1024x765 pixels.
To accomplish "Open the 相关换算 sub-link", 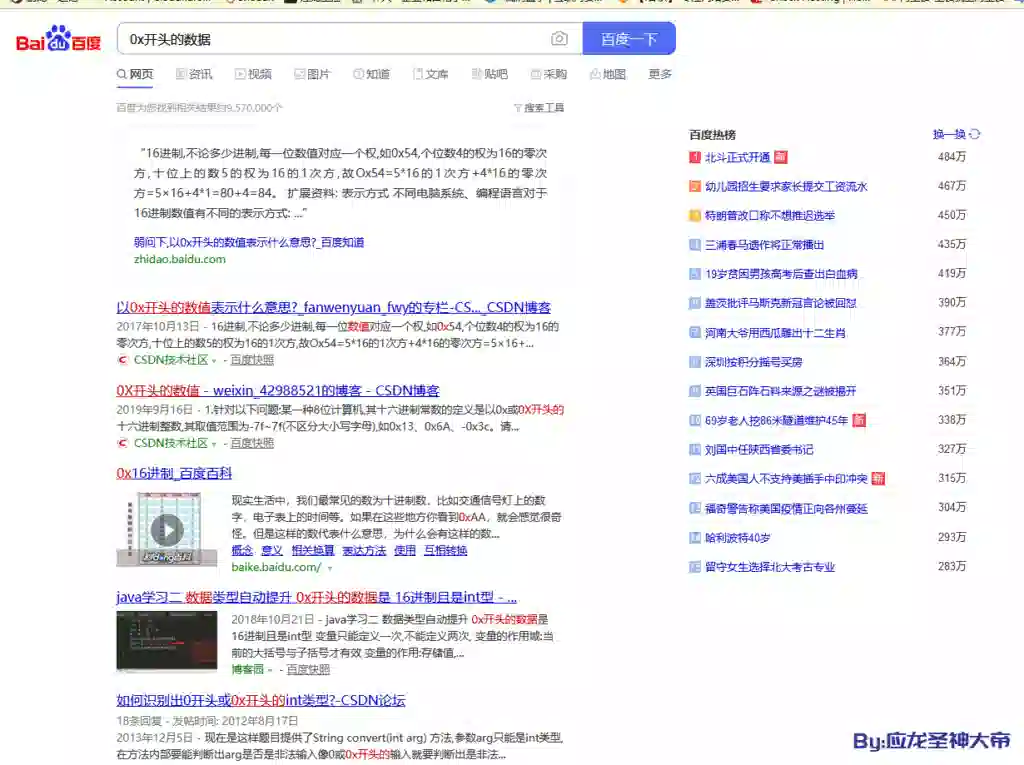I will 313,551.
